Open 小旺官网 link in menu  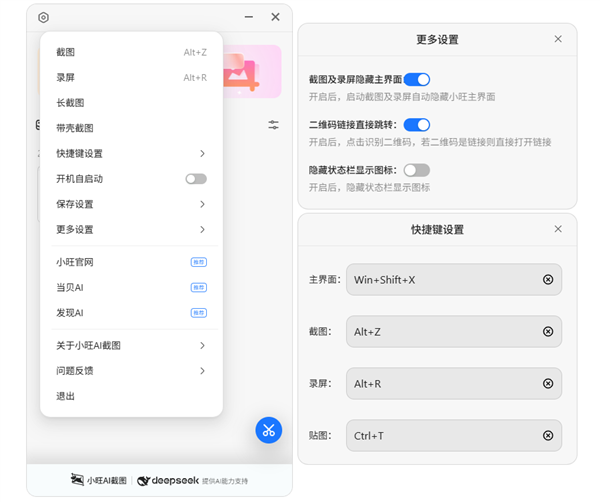point(75,262)
